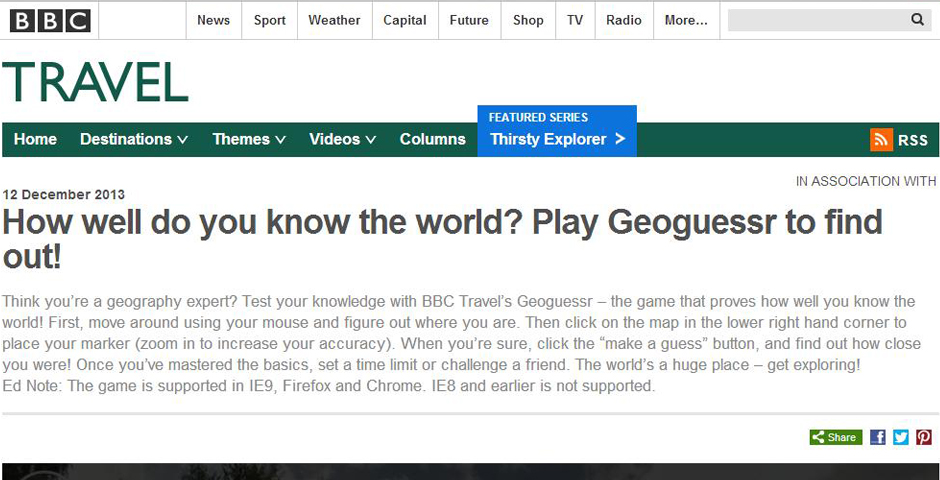Go to Travel Home

click(35, 139)
